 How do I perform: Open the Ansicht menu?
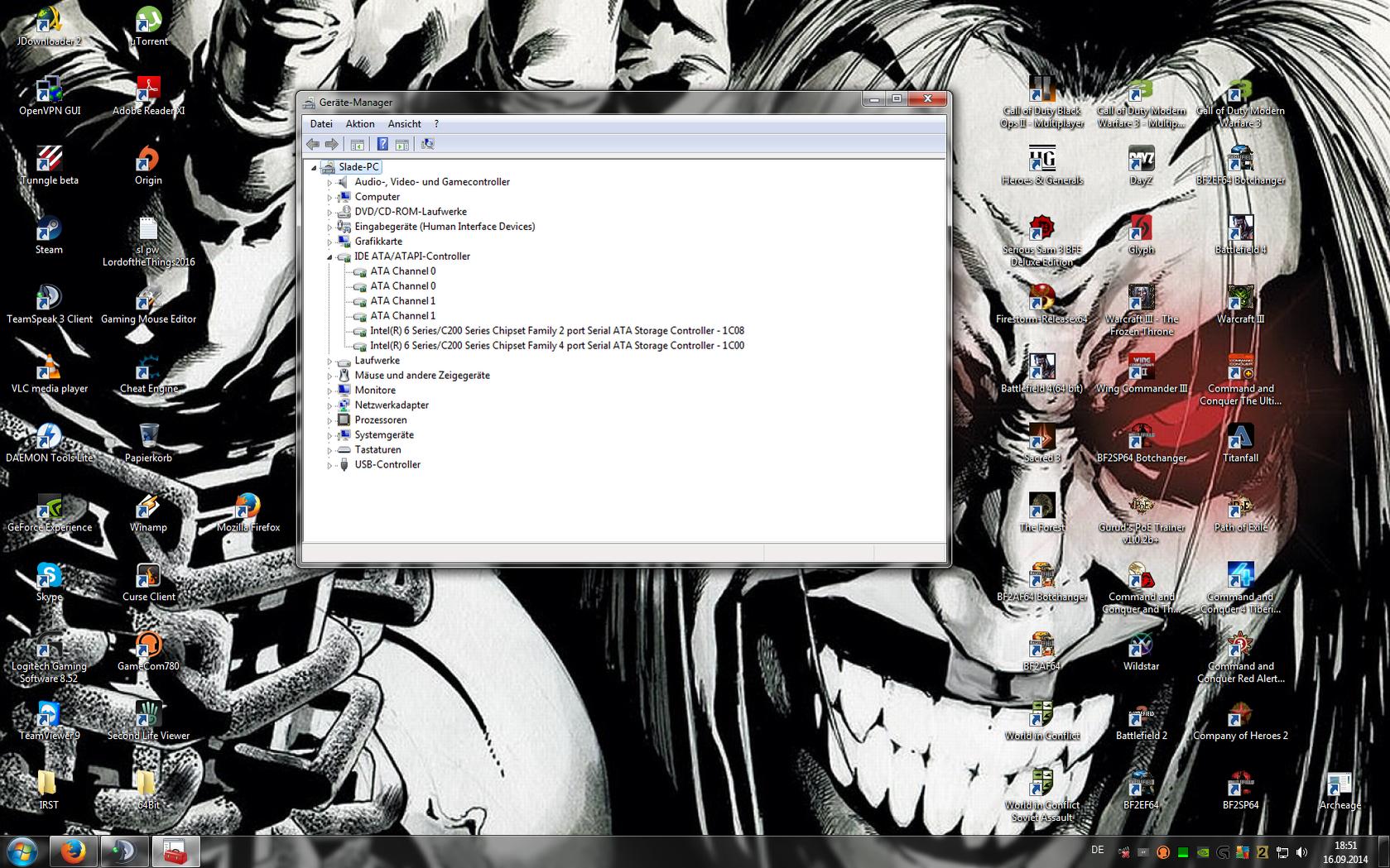pos(405,124)
